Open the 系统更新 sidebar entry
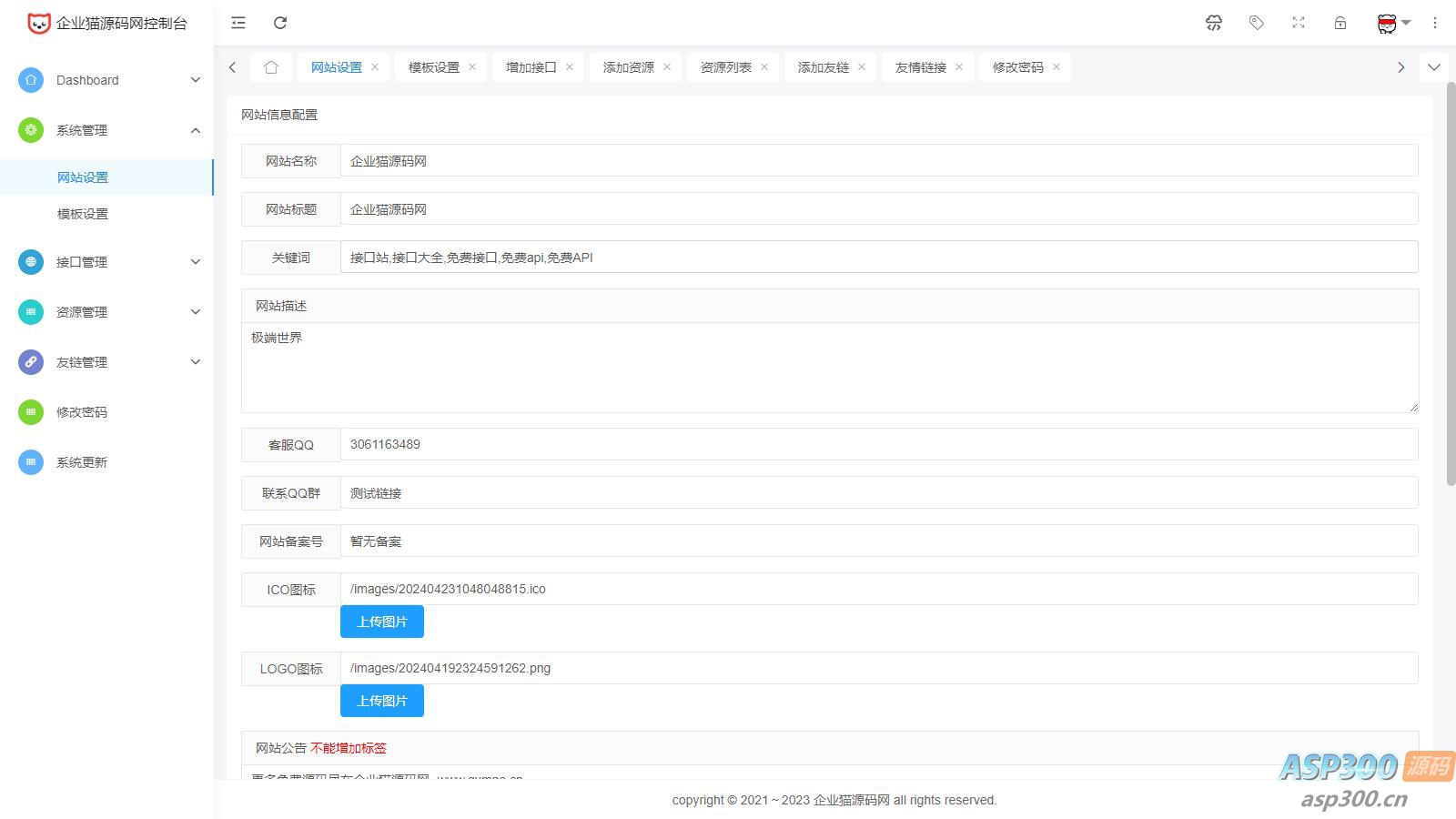Image resolution: width=1456 pixels, height=819 pixels. (80, 461)
